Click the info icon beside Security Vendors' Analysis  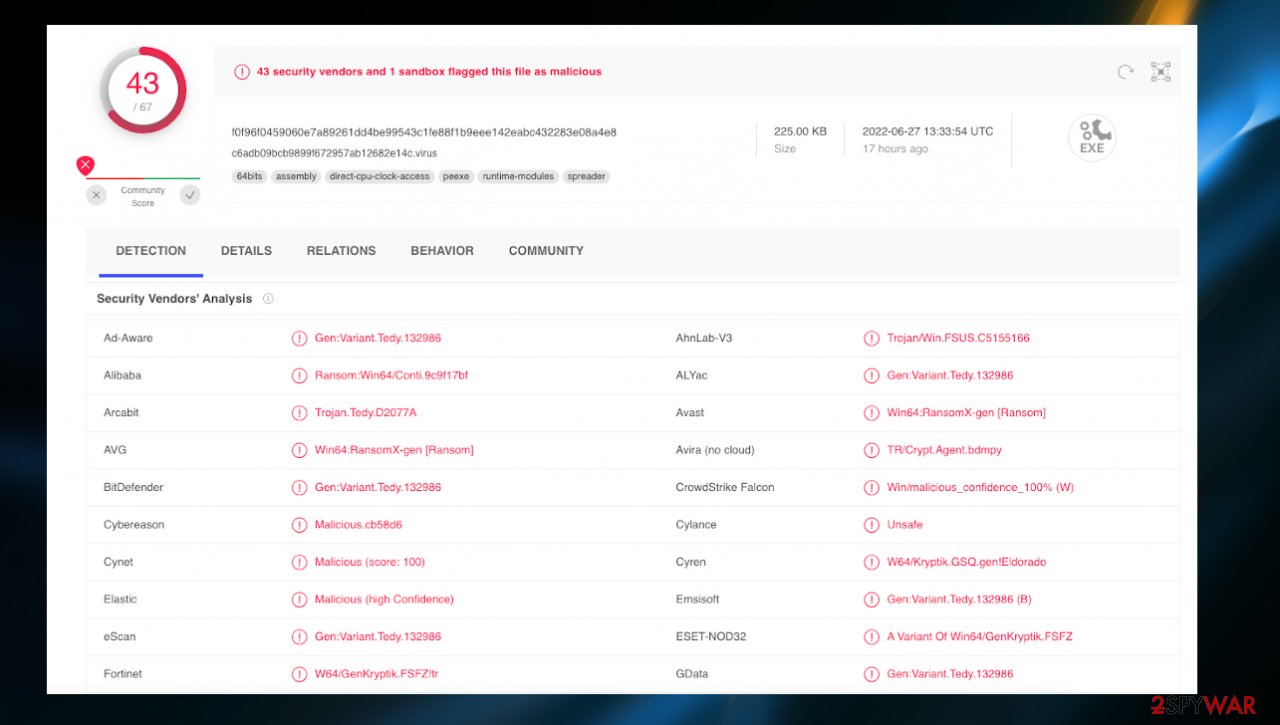point(268,299)
